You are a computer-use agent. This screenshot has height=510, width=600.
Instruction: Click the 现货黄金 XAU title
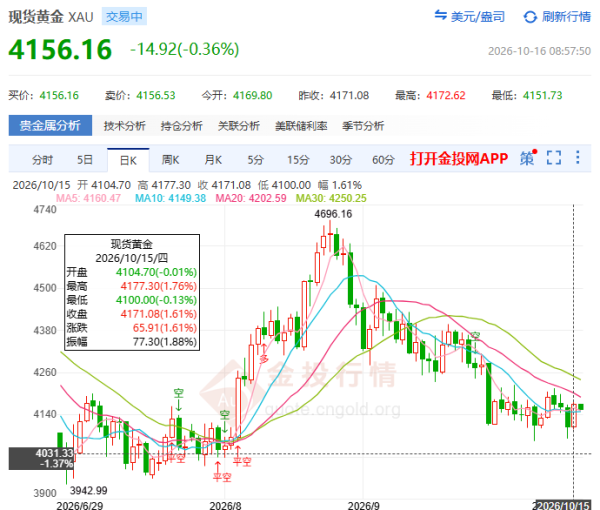[x=51, y=17]
